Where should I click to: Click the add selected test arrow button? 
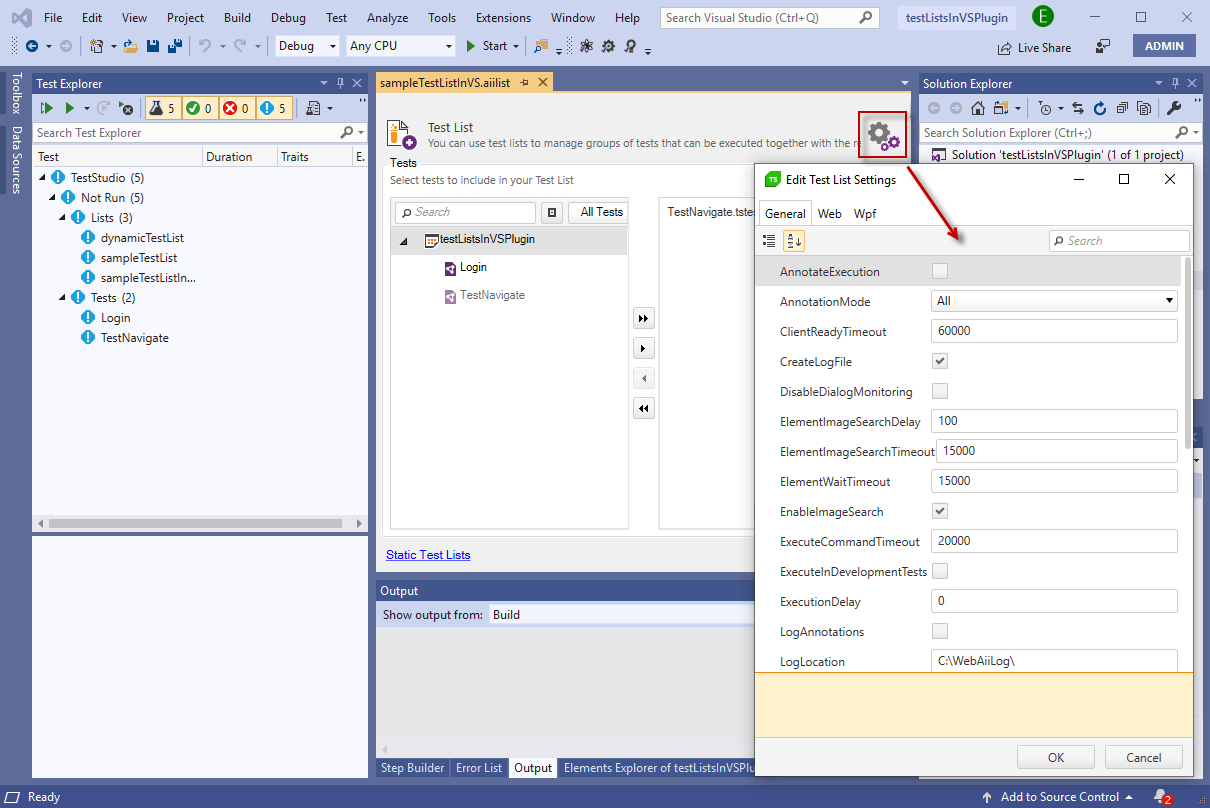click(644, 349)
